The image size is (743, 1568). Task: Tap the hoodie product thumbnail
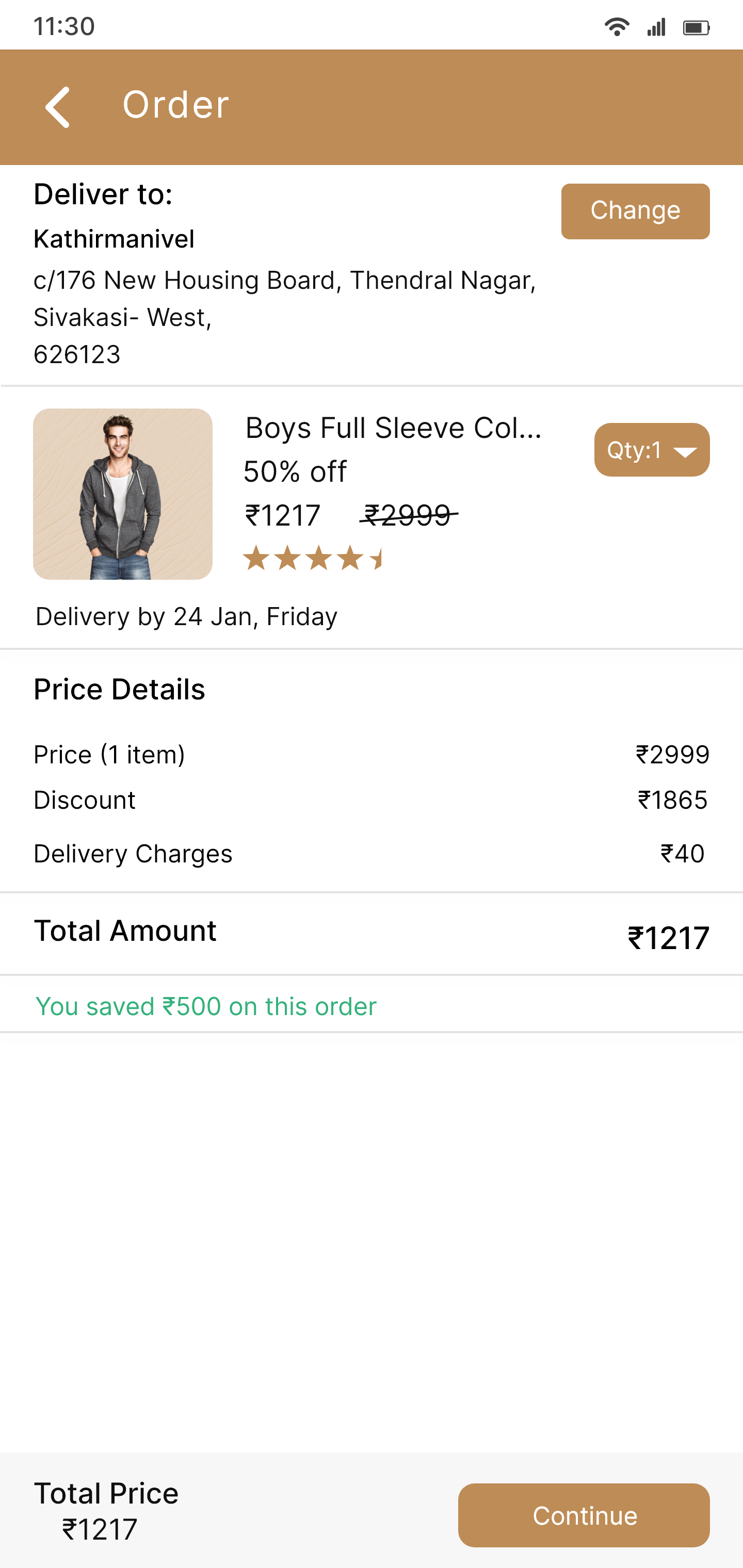pos(123,494)
